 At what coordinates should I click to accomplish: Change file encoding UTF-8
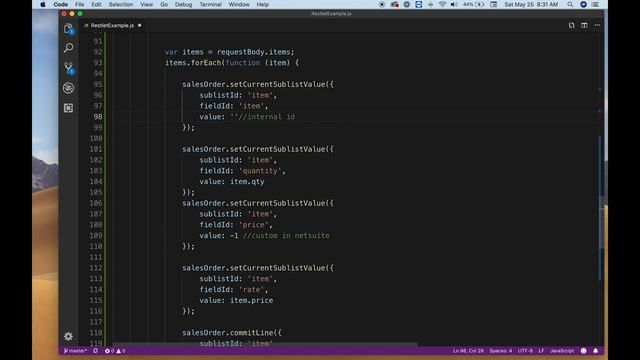525,351
